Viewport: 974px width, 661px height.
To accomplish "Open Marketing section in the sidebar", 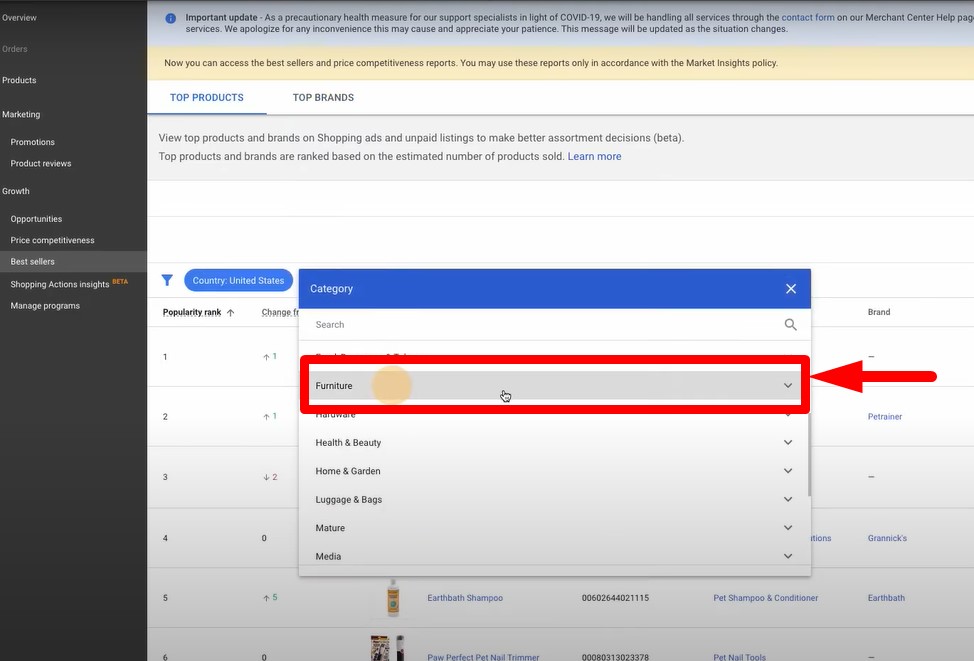I will pos(21,114).
